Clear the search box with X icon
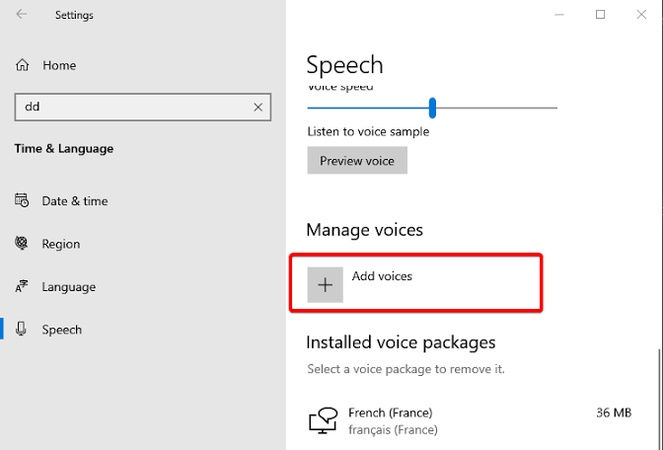This screenshot has width=663, height=450. (x=258, y=107)
